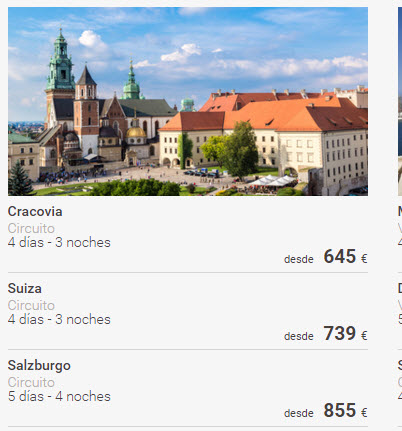Click Suiza's 4 días - 3 noches text
The width and height of the screenshot is (402, 431).
click(x=59, y=319)
